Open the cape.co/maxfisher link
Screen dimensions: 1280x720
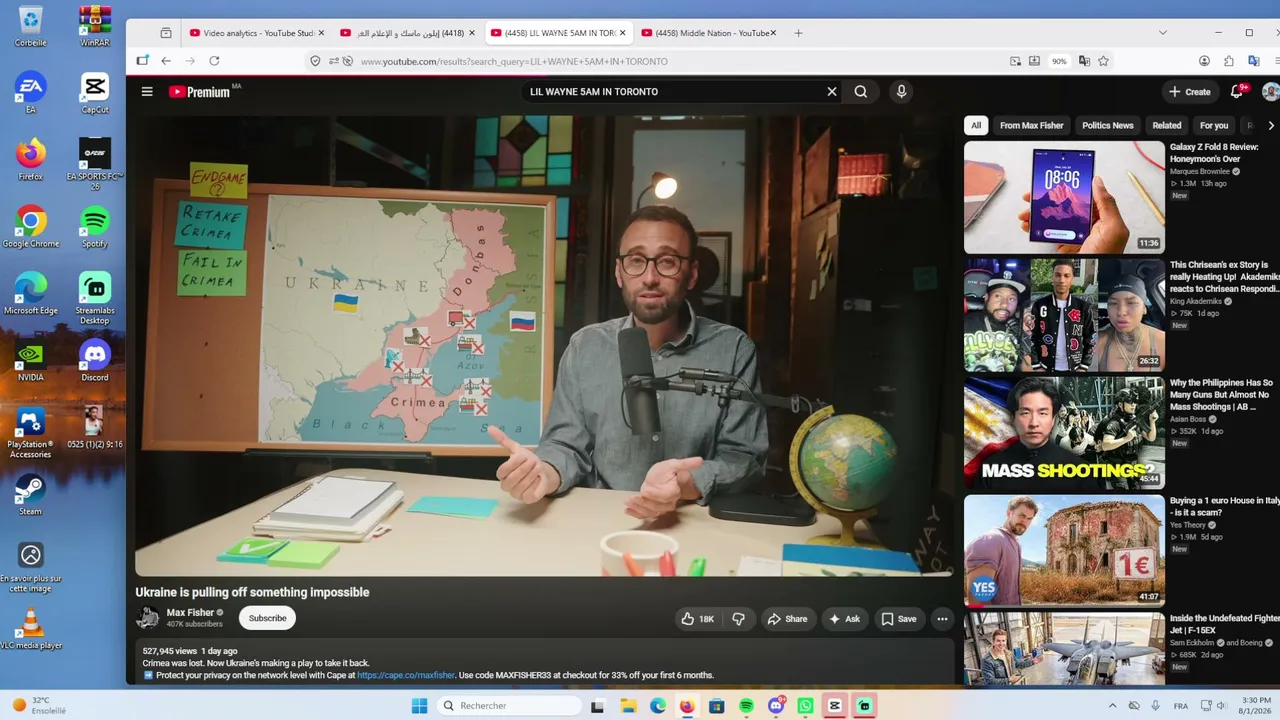coord(406,675)
